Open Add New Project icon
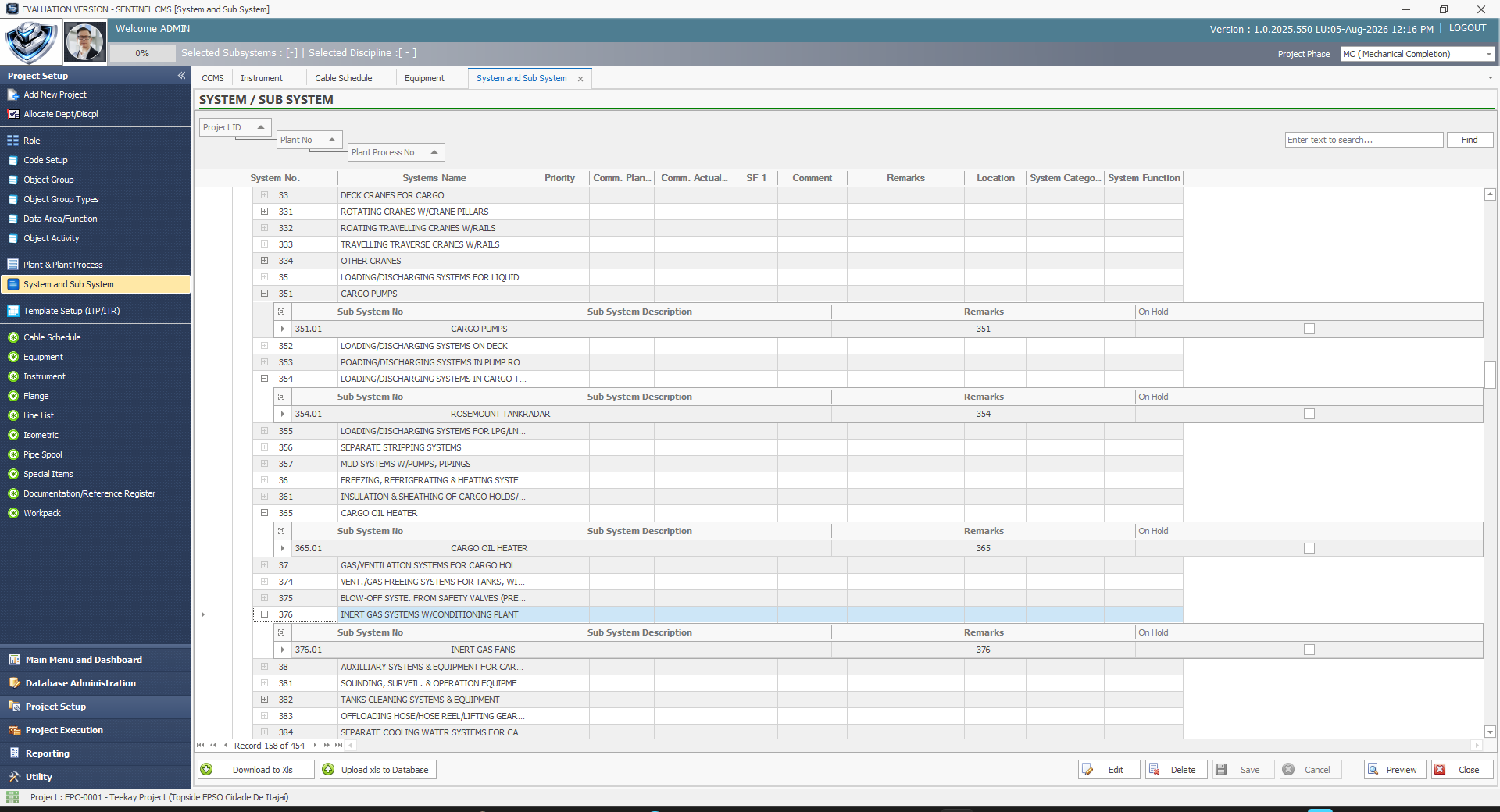The height and width of the screenshot is (812, 1500). pos(13,94)
